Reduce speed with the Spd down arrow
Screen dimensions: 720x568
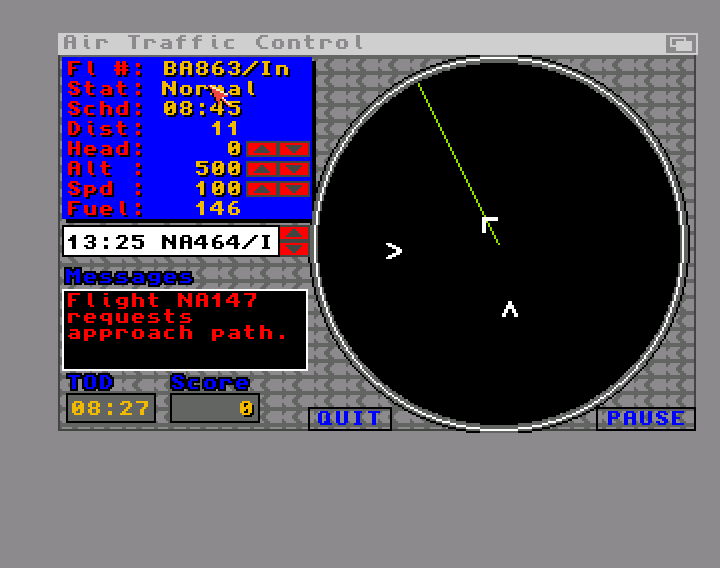pos(293,189)
